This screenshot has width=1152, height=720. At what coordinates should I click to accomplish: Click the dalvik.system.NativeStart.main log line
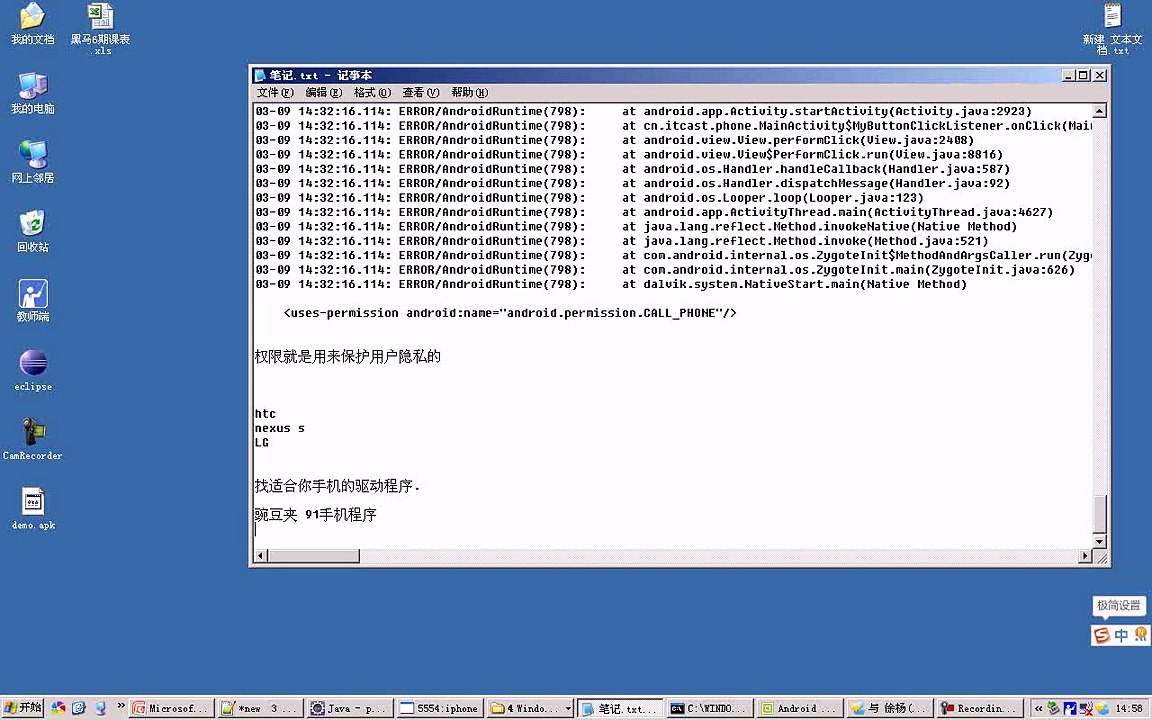(611, 284)
